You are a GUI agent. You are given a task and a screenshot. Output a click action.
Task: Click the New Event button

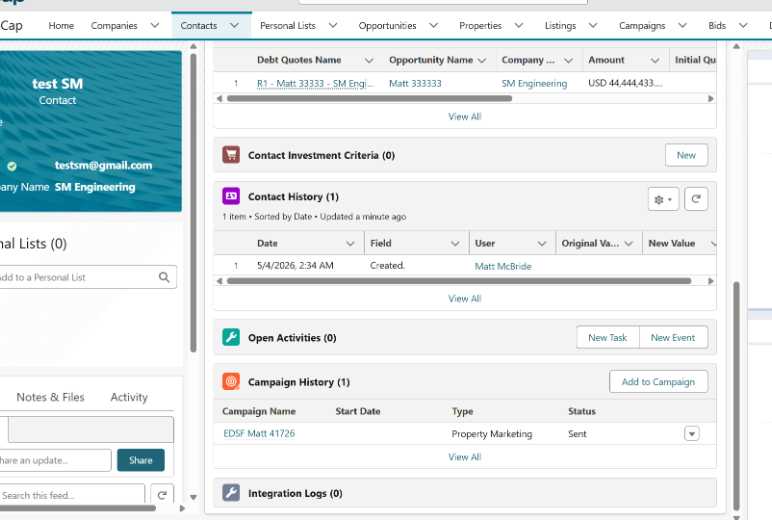pyautogui.click(x=673, y=337)
